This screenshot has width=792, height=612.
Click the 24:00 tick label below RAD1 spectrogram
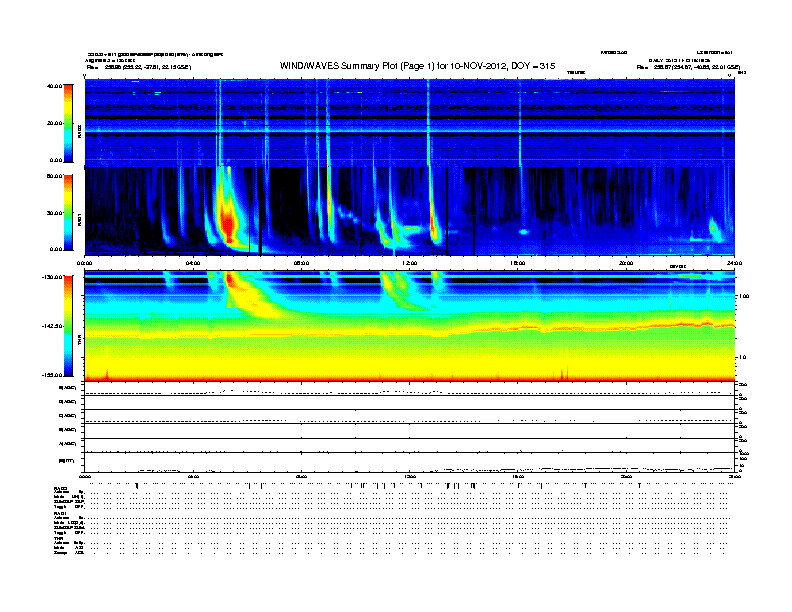(x=734, y=263)
